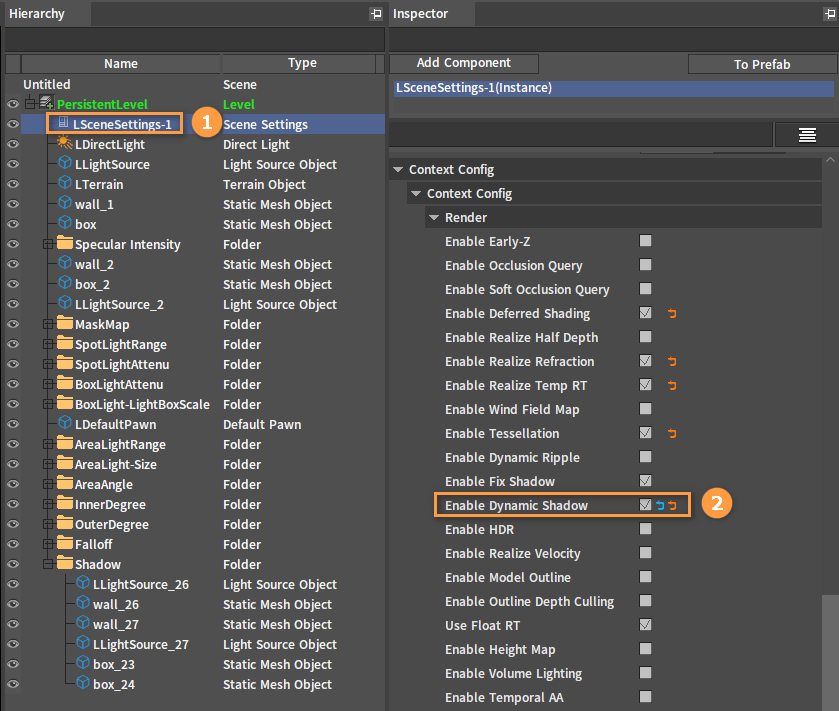839x711 pixels.
Task: Switch to the Inspector tab
Action: (431, 14)
